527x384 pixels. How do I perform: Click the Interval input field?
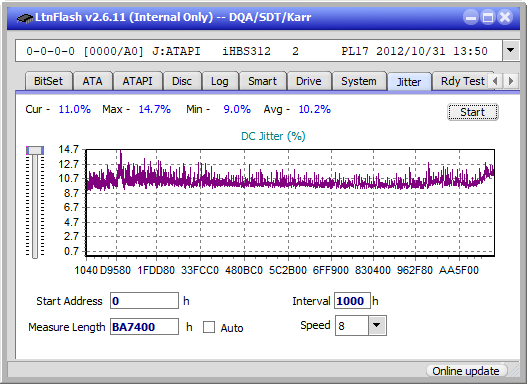click(352, 301)
